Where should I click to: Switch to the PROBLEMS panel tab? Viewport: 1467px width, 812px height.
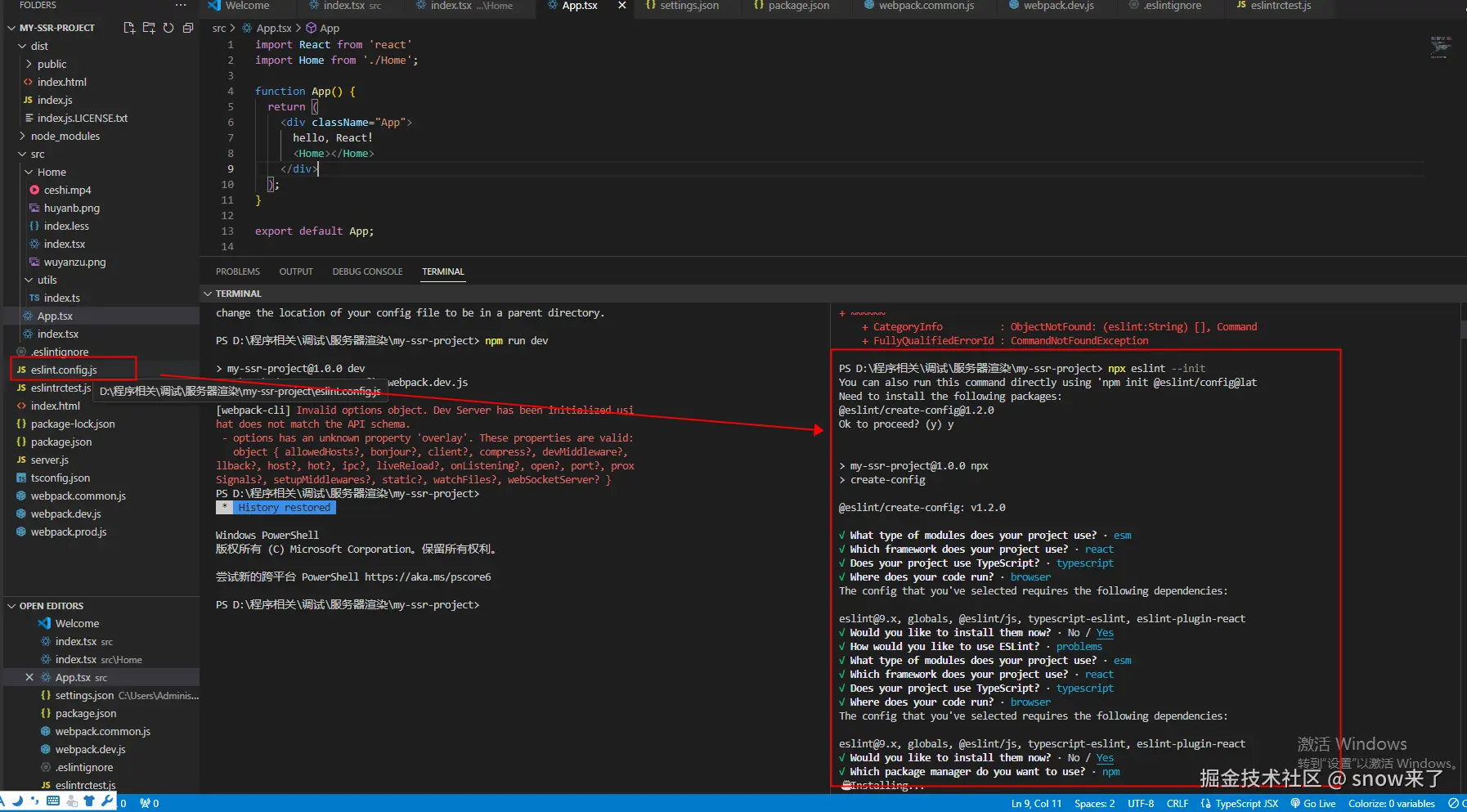[237, 271]
